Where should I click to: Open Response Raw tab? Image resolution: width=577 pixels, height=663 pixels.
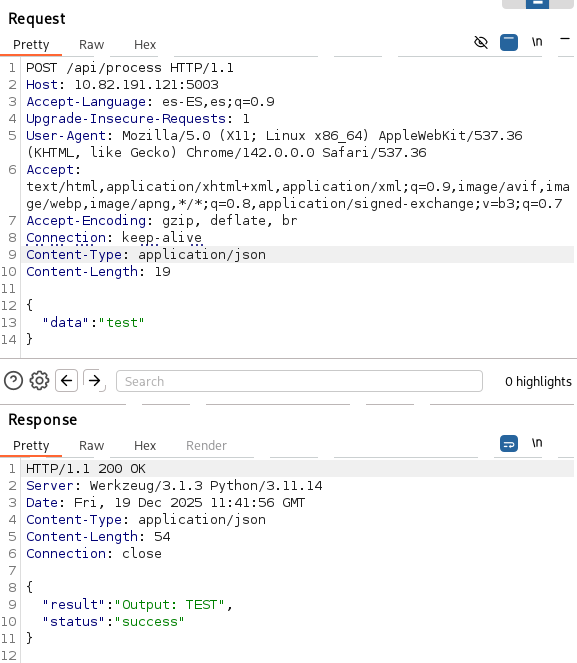(x=91, y=445)
